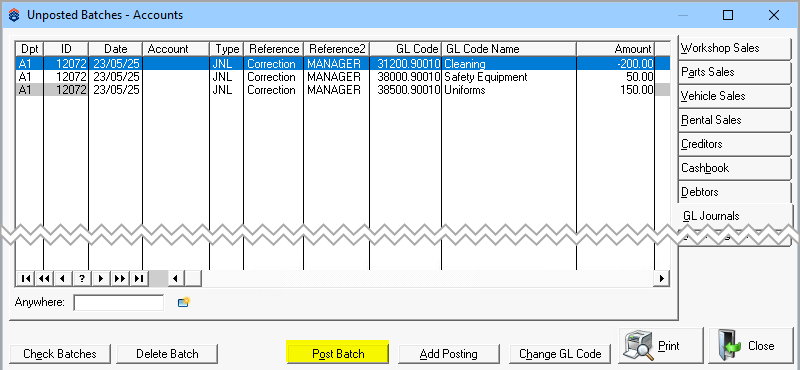Click the Date column header
This screenshot has width=800, height=370.
[x=116, y=49]
